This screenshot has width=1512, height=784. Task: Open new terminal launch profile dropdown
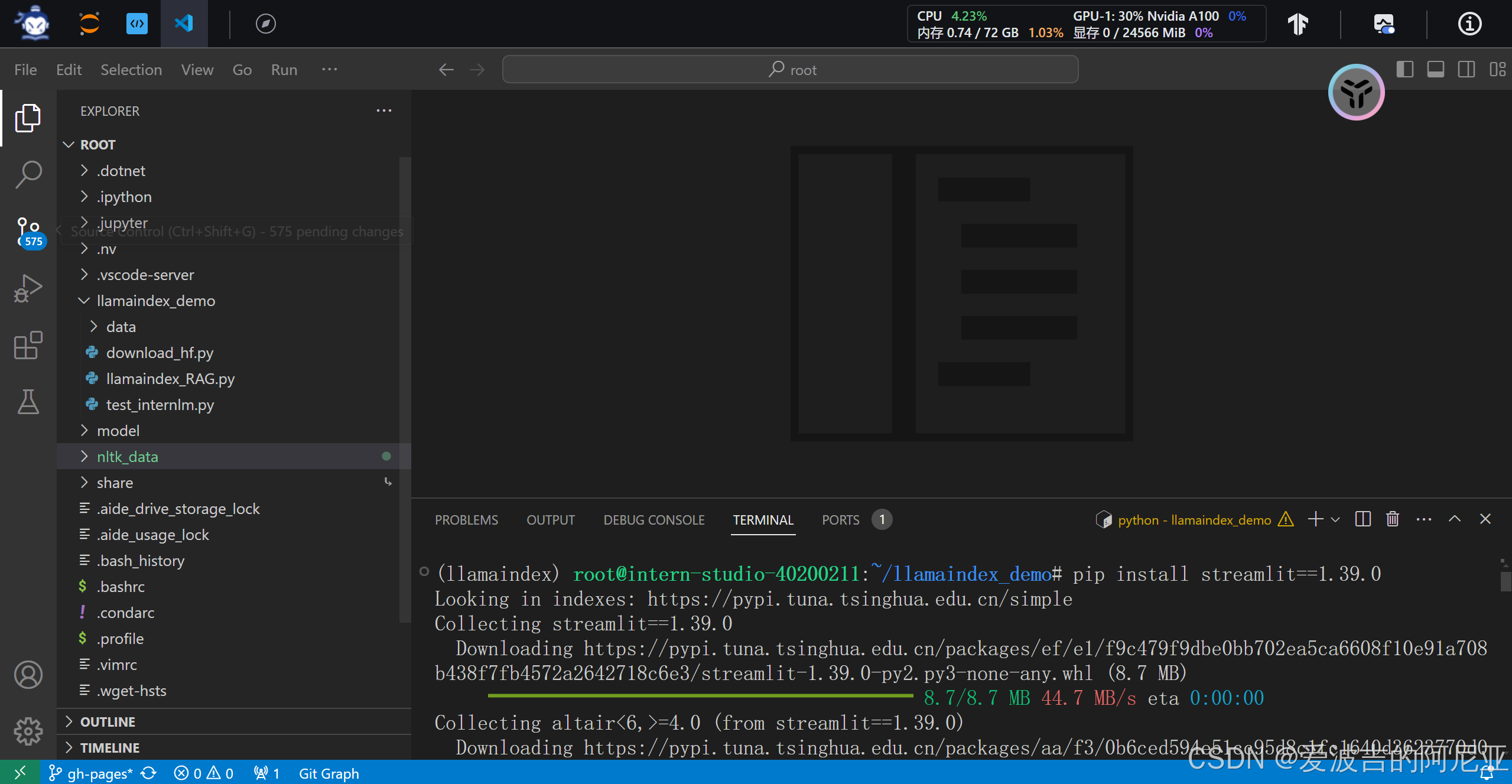coord(1335,519)
